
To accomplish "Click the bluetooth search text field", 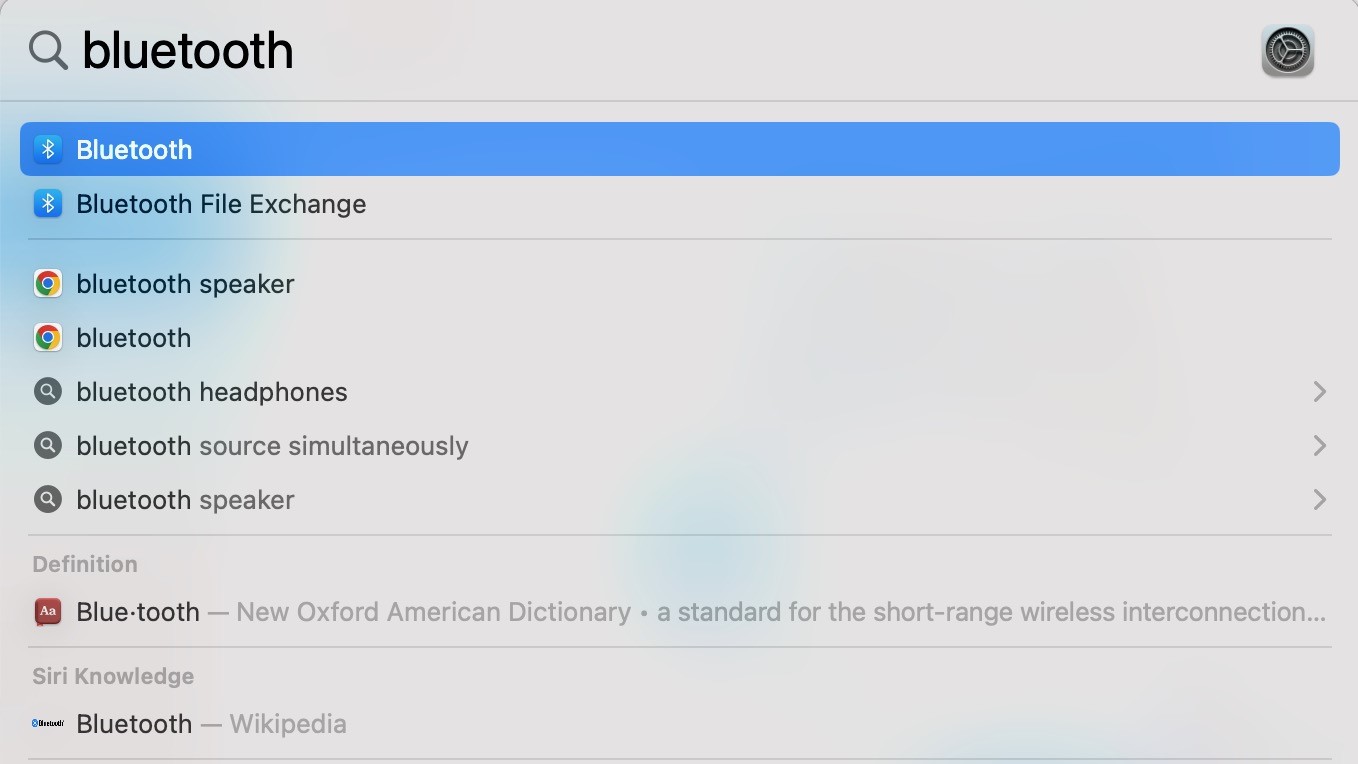I will pos(660,50).
